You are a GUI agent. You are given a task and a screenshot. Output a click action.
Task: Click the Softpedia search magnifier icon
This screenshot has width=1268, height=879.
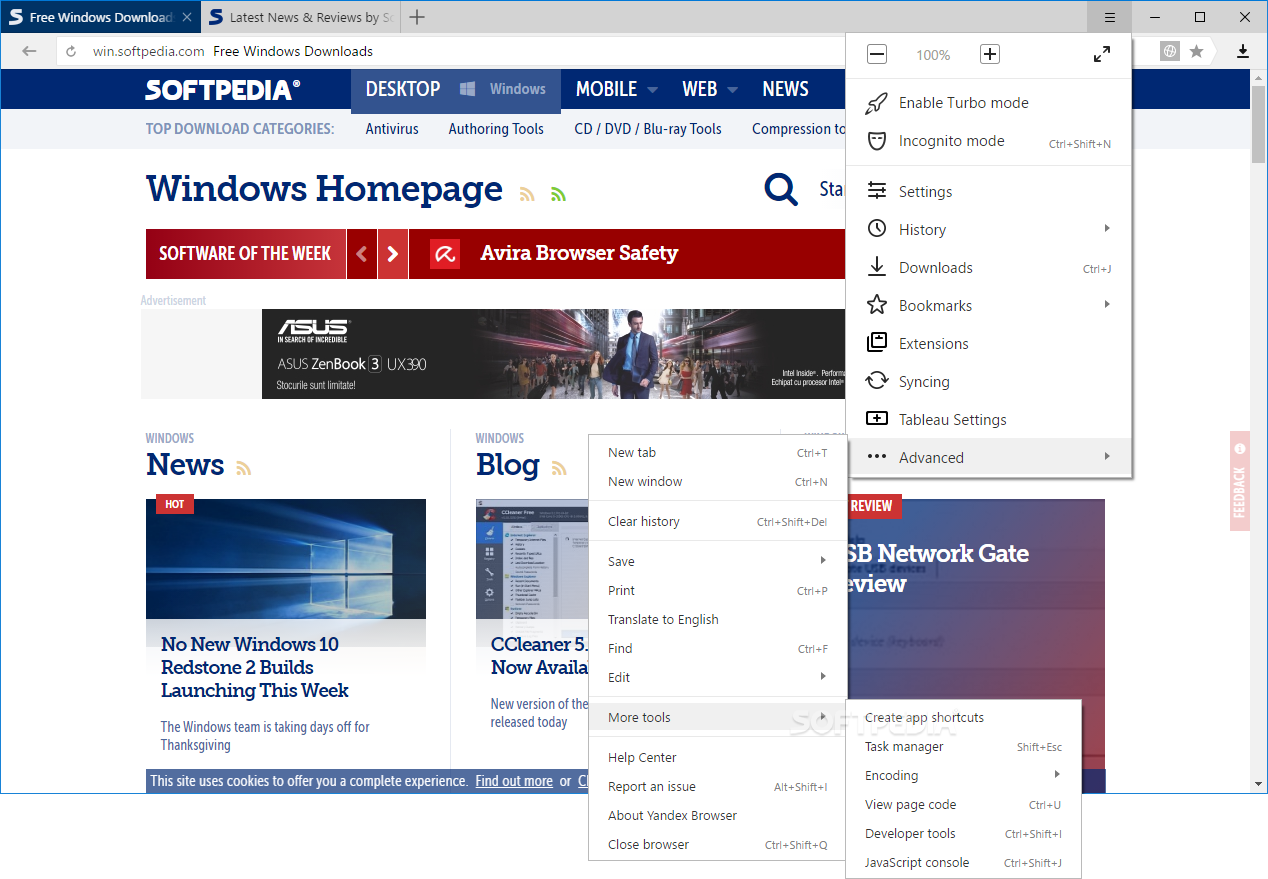(781, 189)
